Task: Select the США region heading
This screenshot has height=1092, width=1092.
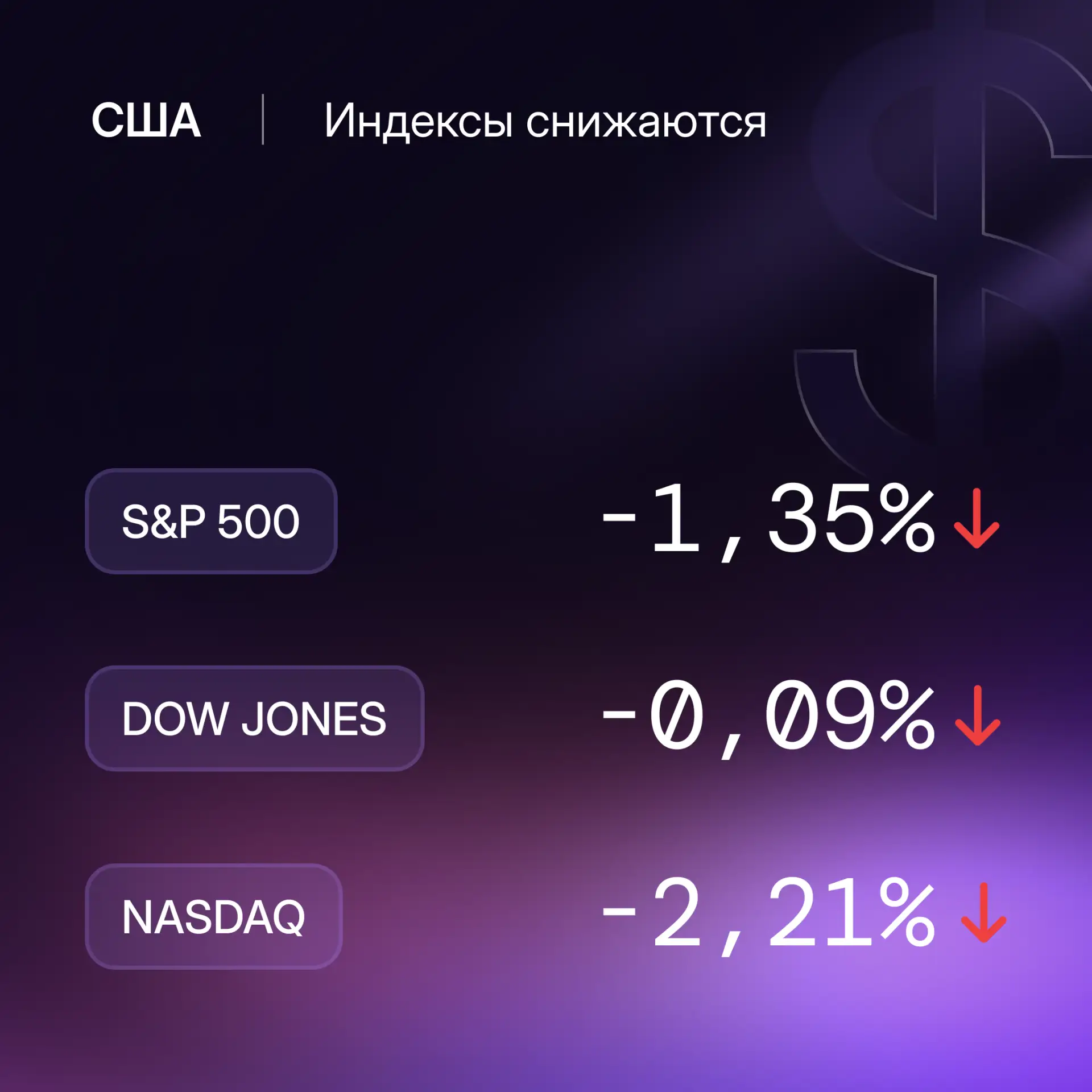Action: [146, 121]
